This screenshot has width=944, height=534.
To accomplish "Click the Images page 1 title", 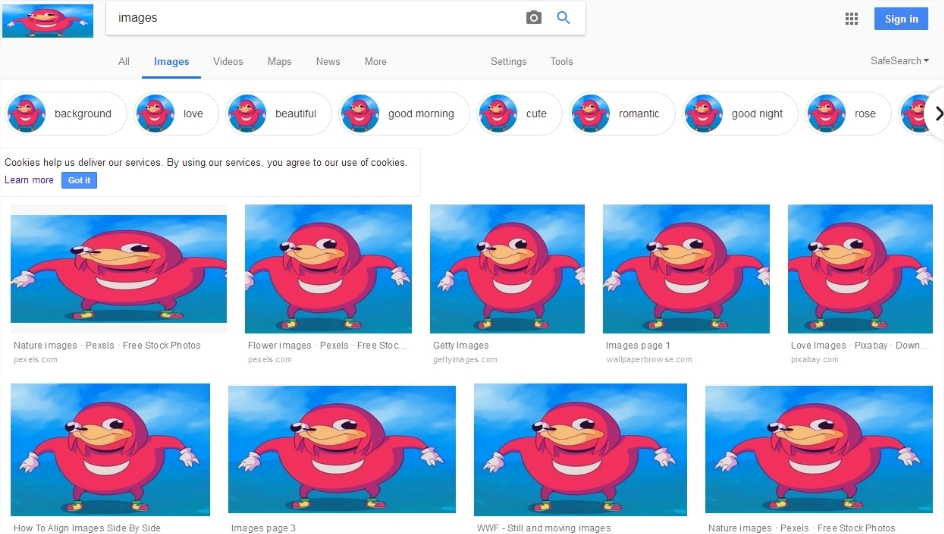I will (x=638, y=346).
